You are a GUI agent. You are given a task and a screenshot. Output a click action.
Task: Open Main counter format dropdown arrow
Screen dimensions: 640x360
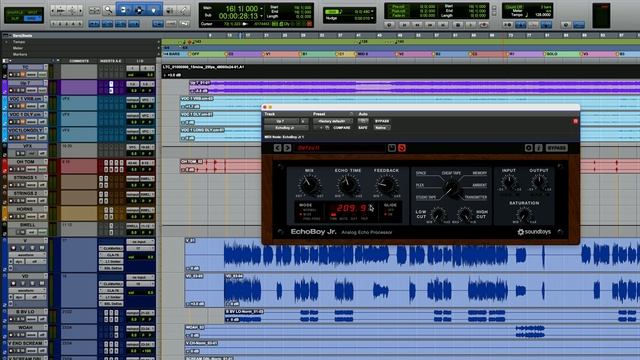(x=261, y=8)
